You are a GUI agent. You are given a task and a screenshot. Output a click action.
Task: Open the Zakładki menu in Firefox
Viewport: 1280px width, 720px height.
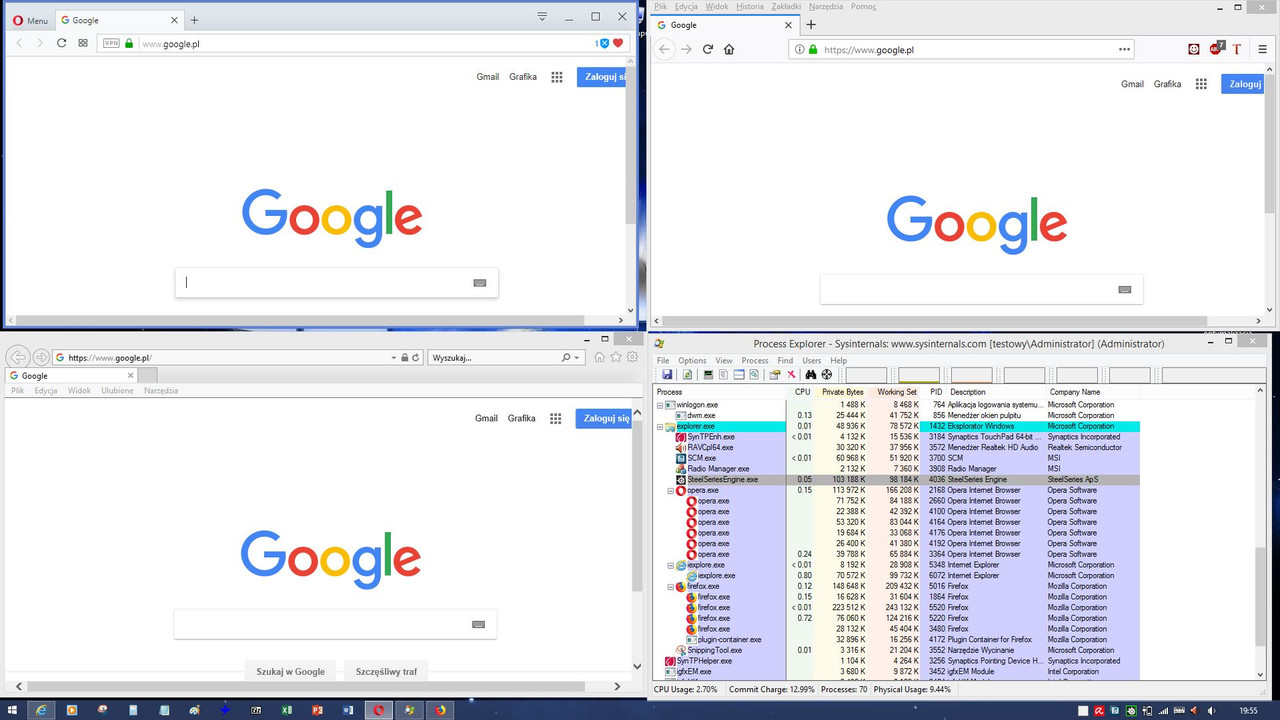click(786, 6)
